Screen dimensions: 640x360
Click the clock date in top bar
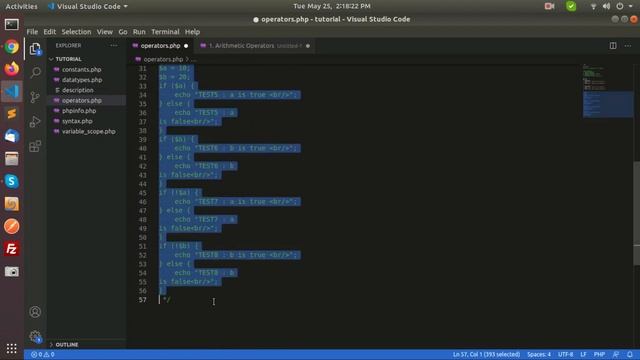332,6
